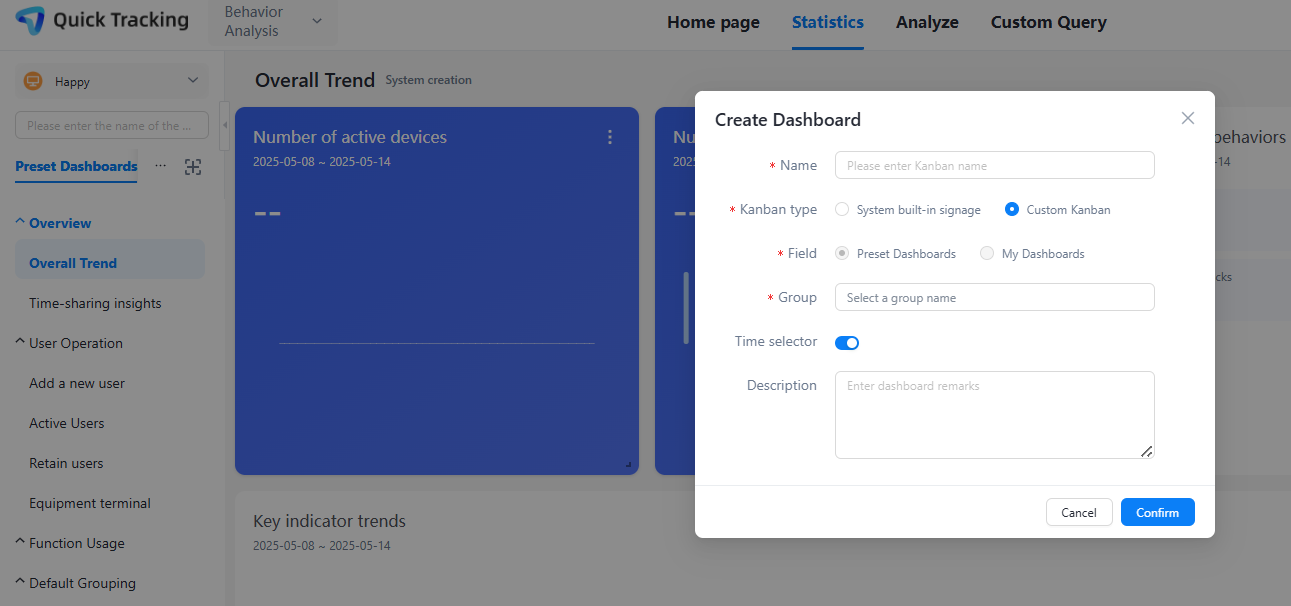This screenshot has height=606, width=1291.
Task: Collapse the Overview section in sidebar
Action: (x=21, y=223)
